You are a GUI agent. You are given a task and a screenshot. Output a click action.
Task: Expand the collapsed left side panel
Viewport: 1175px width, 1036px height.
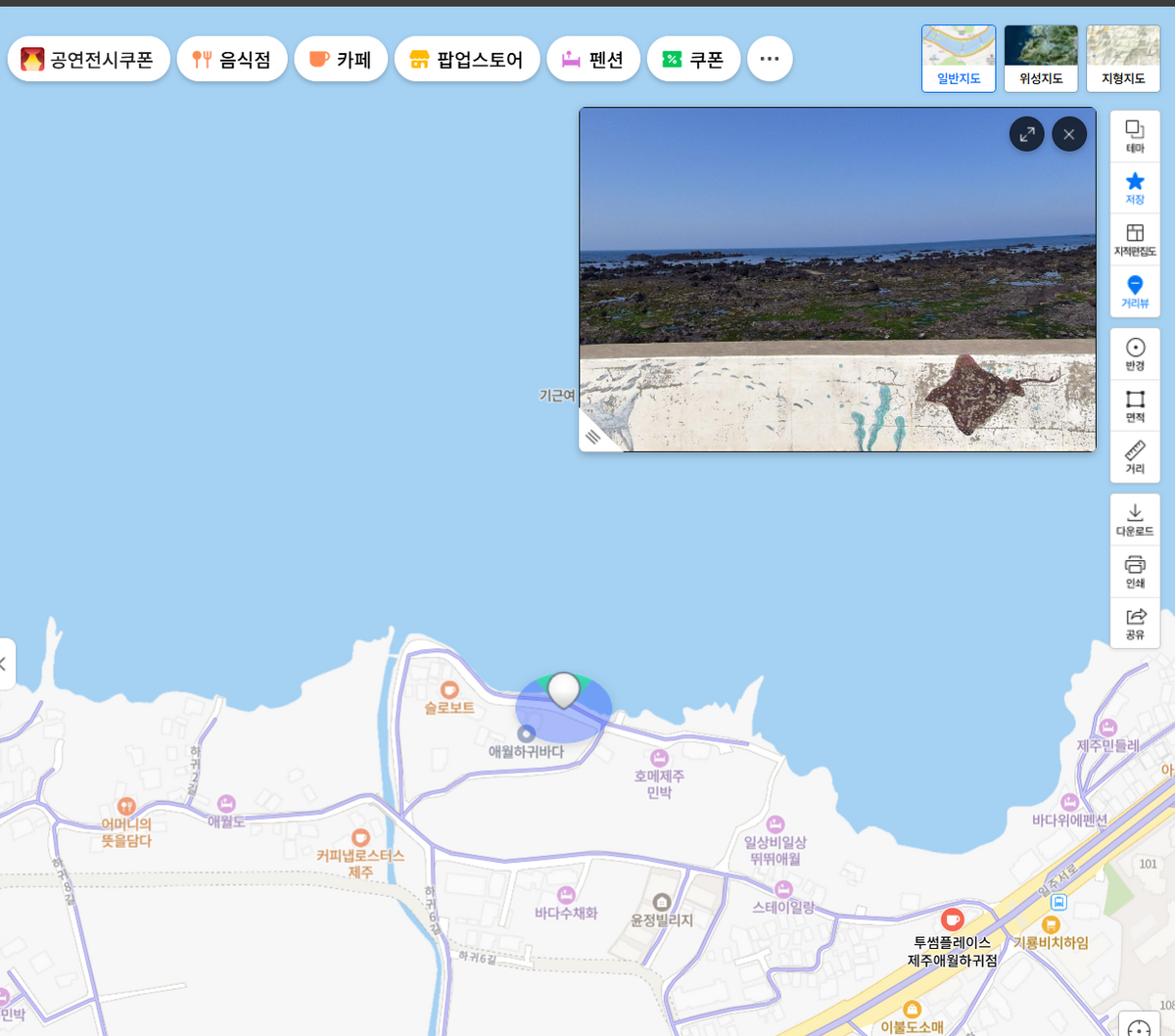(5, 664)
